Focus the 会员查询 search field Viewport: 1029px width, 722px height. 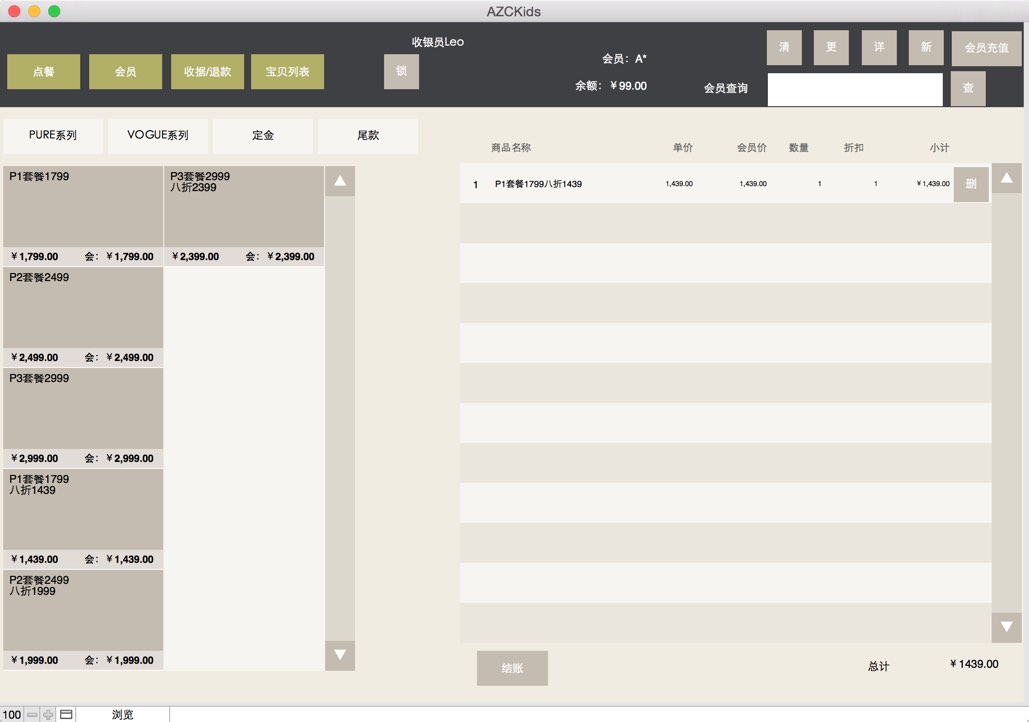pyautogui.click(x=855, y=89)
